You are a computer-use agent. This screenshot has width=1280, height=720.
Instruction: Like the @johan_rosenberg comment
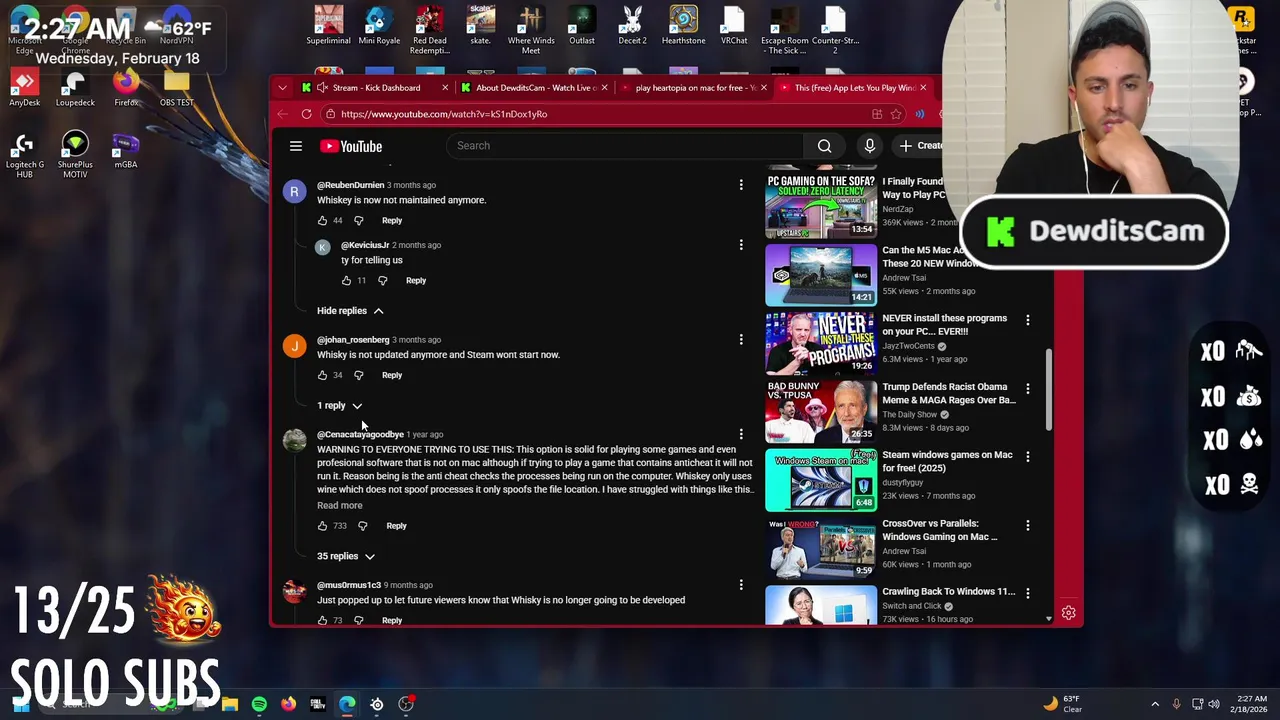tap(322, 375)
